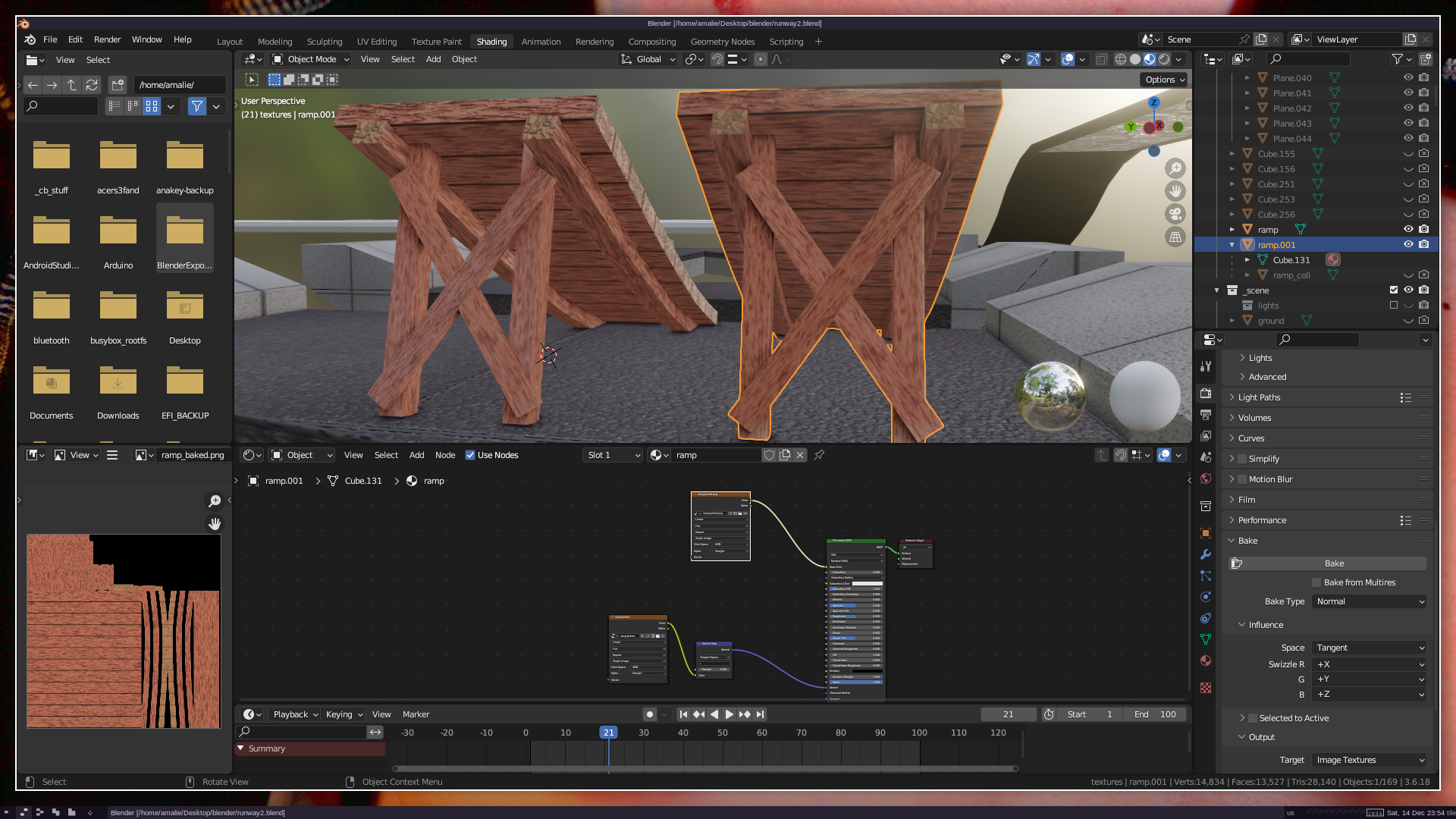Viewport: 1456px width, 819px height.
Task: Open the Object Mode dropdown
Action: [311, 59]
